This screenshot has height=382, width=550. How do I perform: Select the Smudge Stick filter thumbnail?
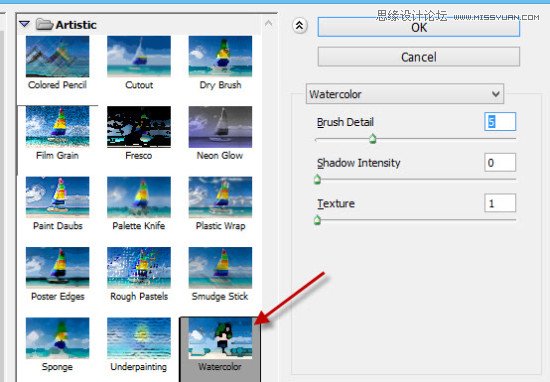pyautogui.click(x=220, y=268)
